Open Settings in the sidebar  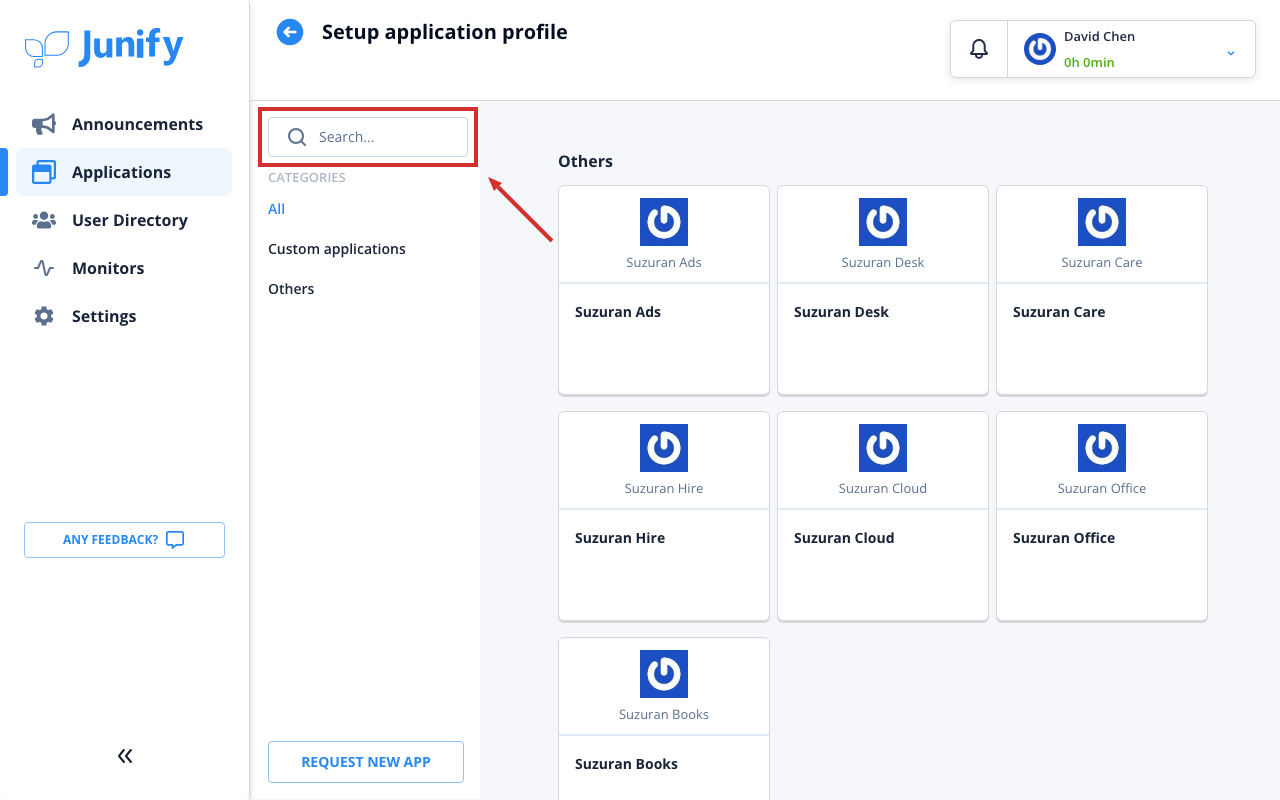click(124, 316)
